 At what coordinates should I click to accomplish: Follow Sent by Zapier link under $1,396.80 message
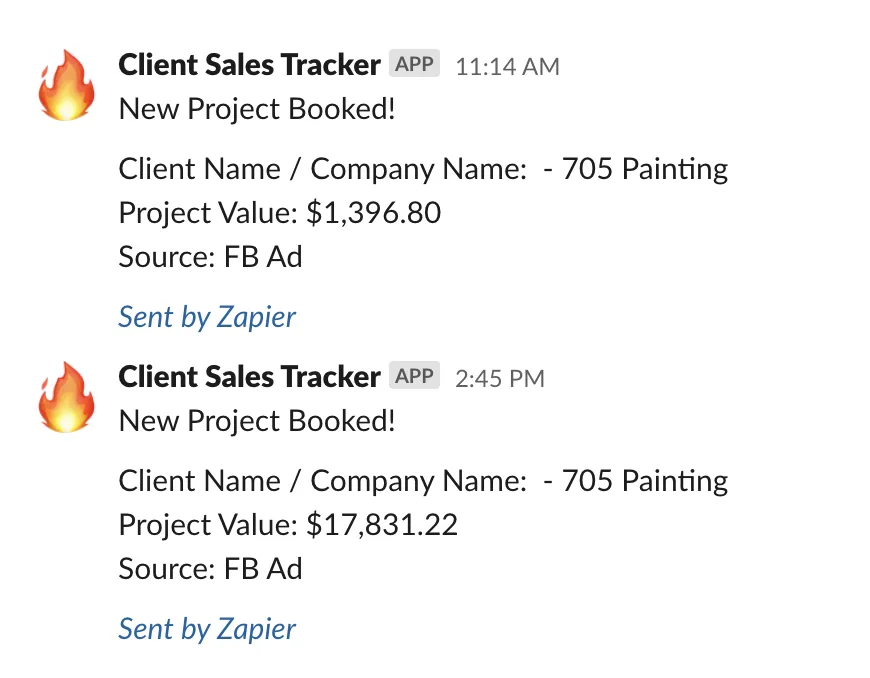pos(207,317)
